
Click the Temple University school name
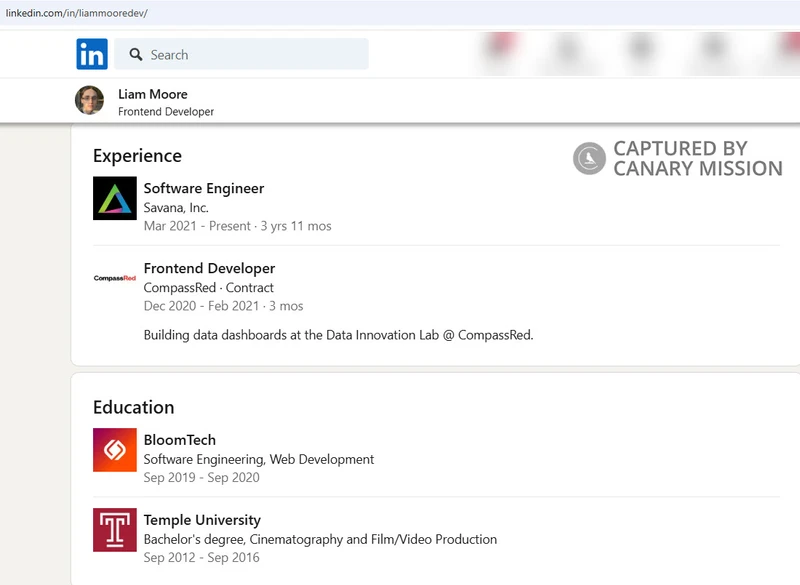[201, 520]
